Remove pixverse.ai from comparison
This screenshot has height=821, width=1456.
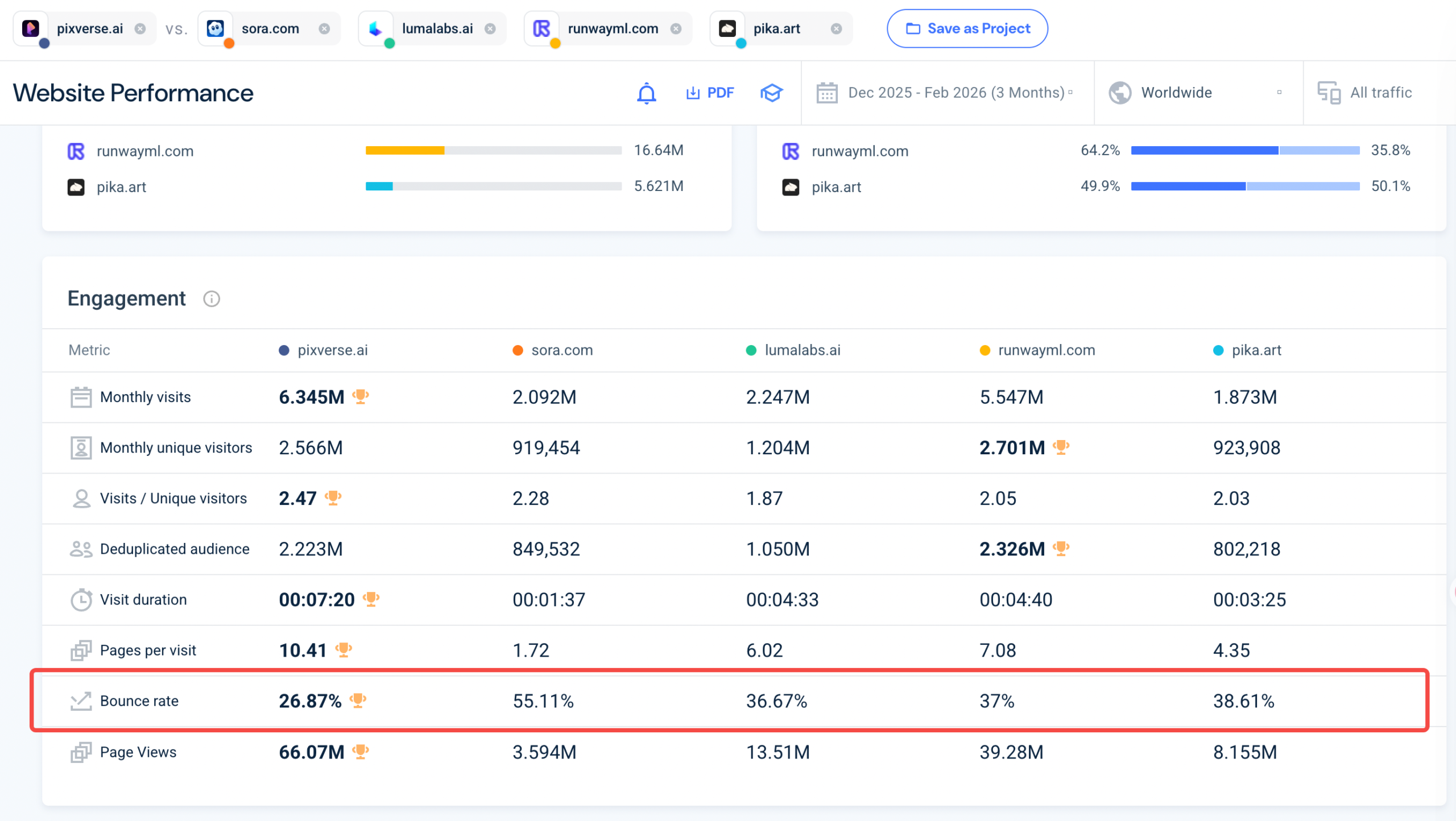pyautogui.click(x=140, y=28)
